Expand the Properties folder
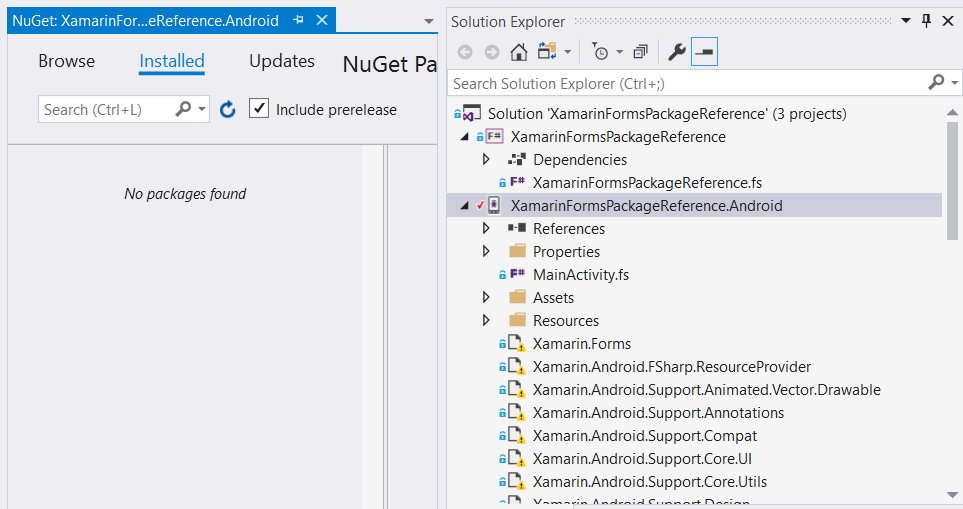 pos(486,252)
